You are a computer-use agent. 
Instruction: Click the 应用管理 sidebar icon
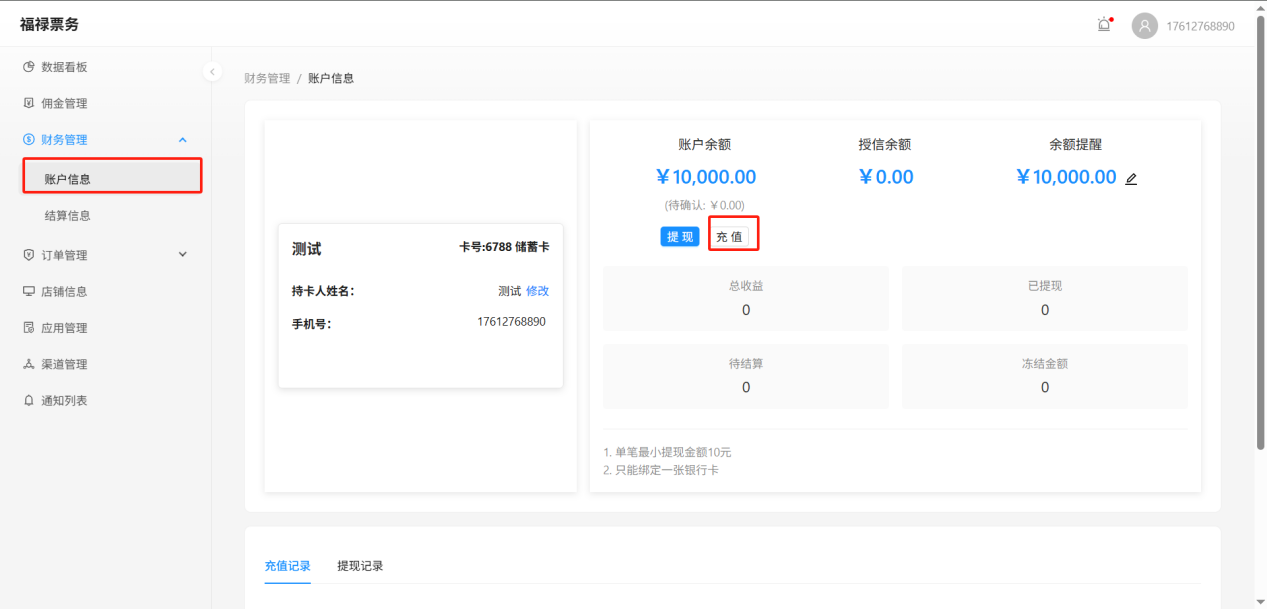point(29,328)
